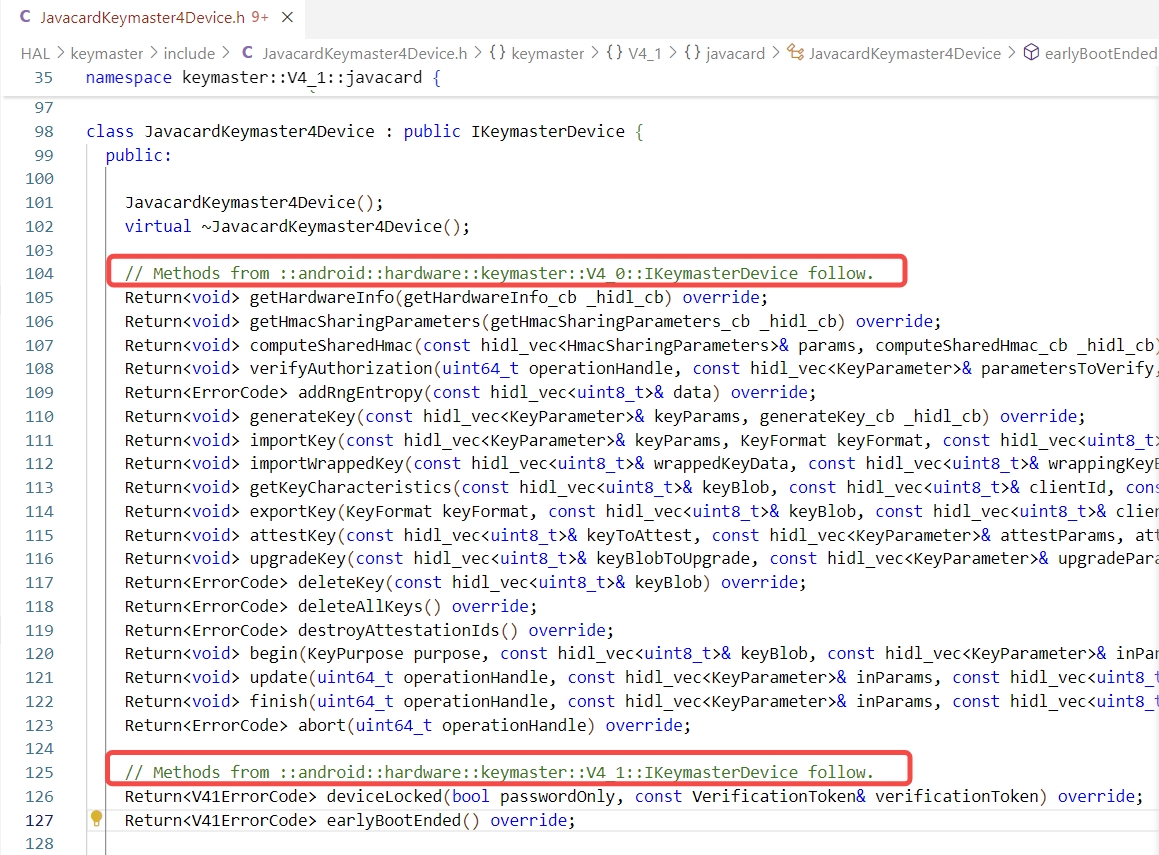Click the C icon before JavacardKeymaster4Device.h breadcrumb
1159x855 pixels.
(247, 53)
